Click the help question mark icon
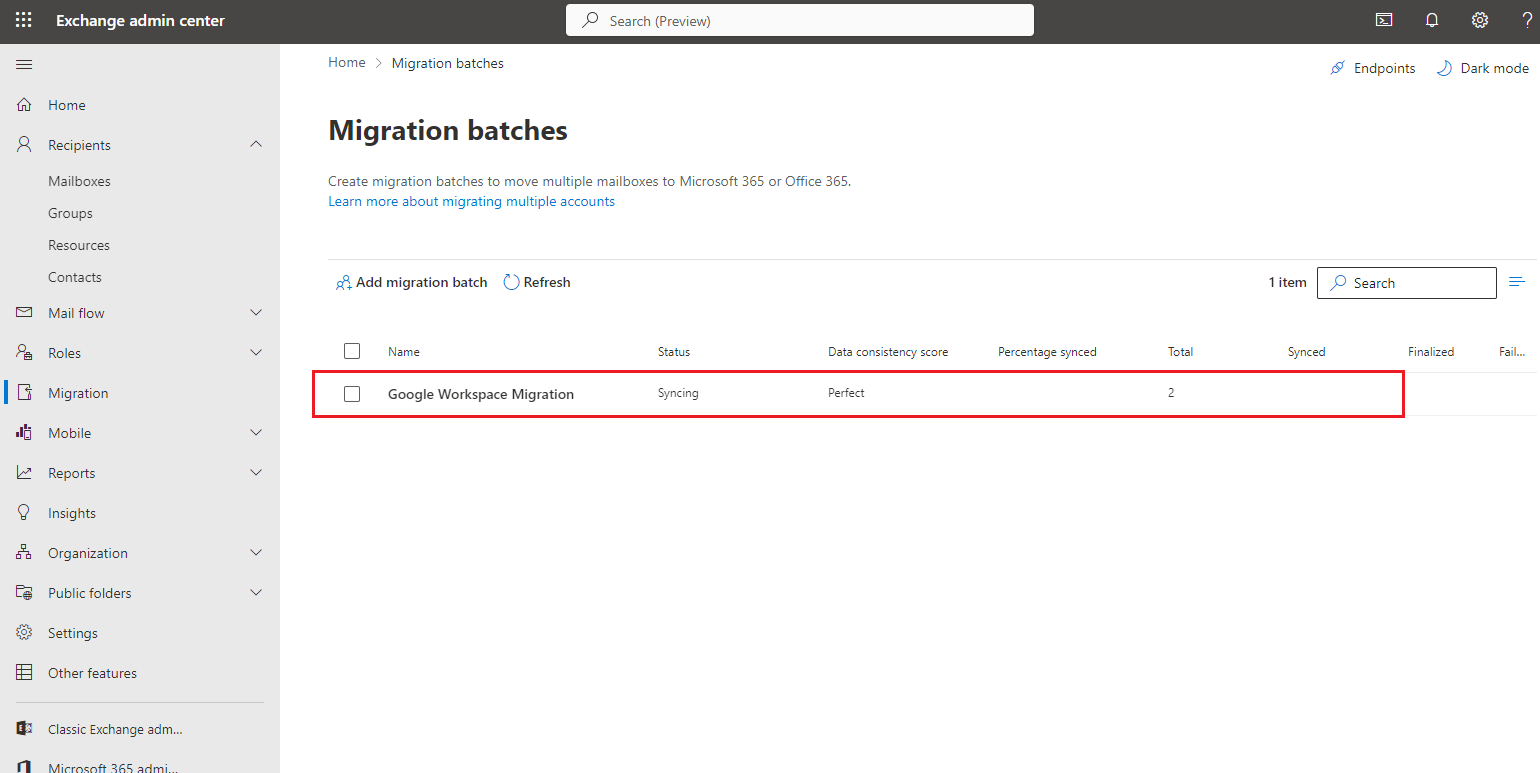The image size is (1540, 773). tap(1526, 20)
